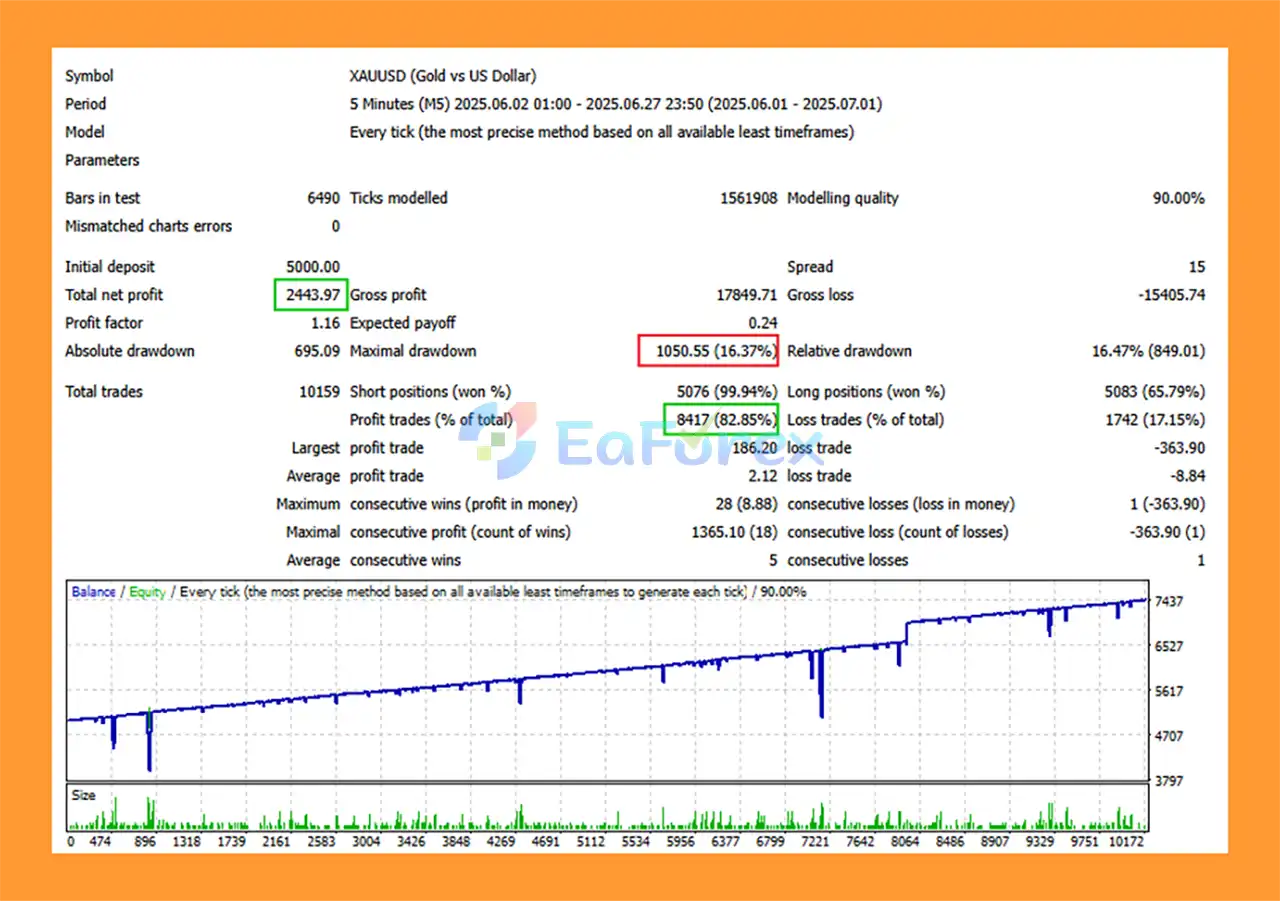Image resolution: width=1280 pixels, height=901 pixels.
Task: Click the 10172 marker on the horizontal axis
Action: 1125,842
